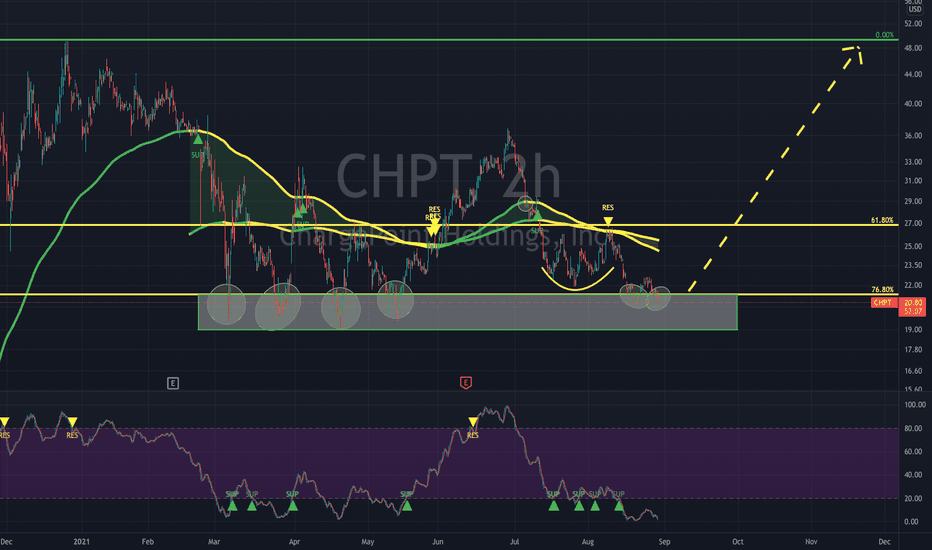The image size is (932, 550).
Task: Click the 0.00 oscillator scale value
Action: [x=911, y=522]
